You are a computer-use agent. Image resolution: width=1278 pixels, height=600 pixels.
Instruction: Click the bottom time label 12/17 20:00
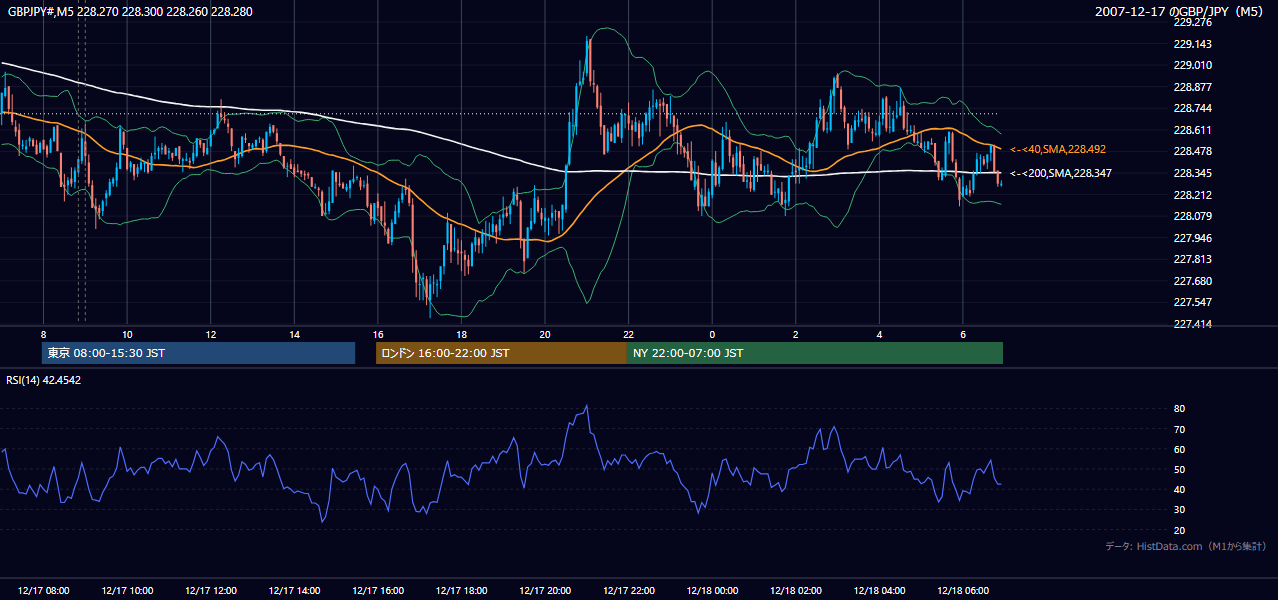(544, 591)
